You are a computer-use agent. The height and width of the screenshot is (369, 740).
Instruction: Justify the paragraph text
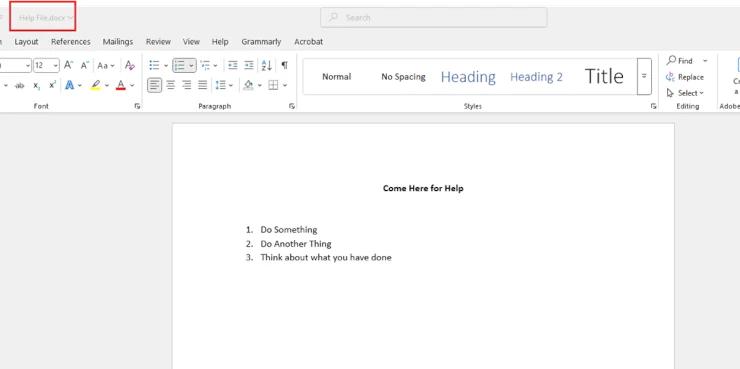(x=202, y=85)
